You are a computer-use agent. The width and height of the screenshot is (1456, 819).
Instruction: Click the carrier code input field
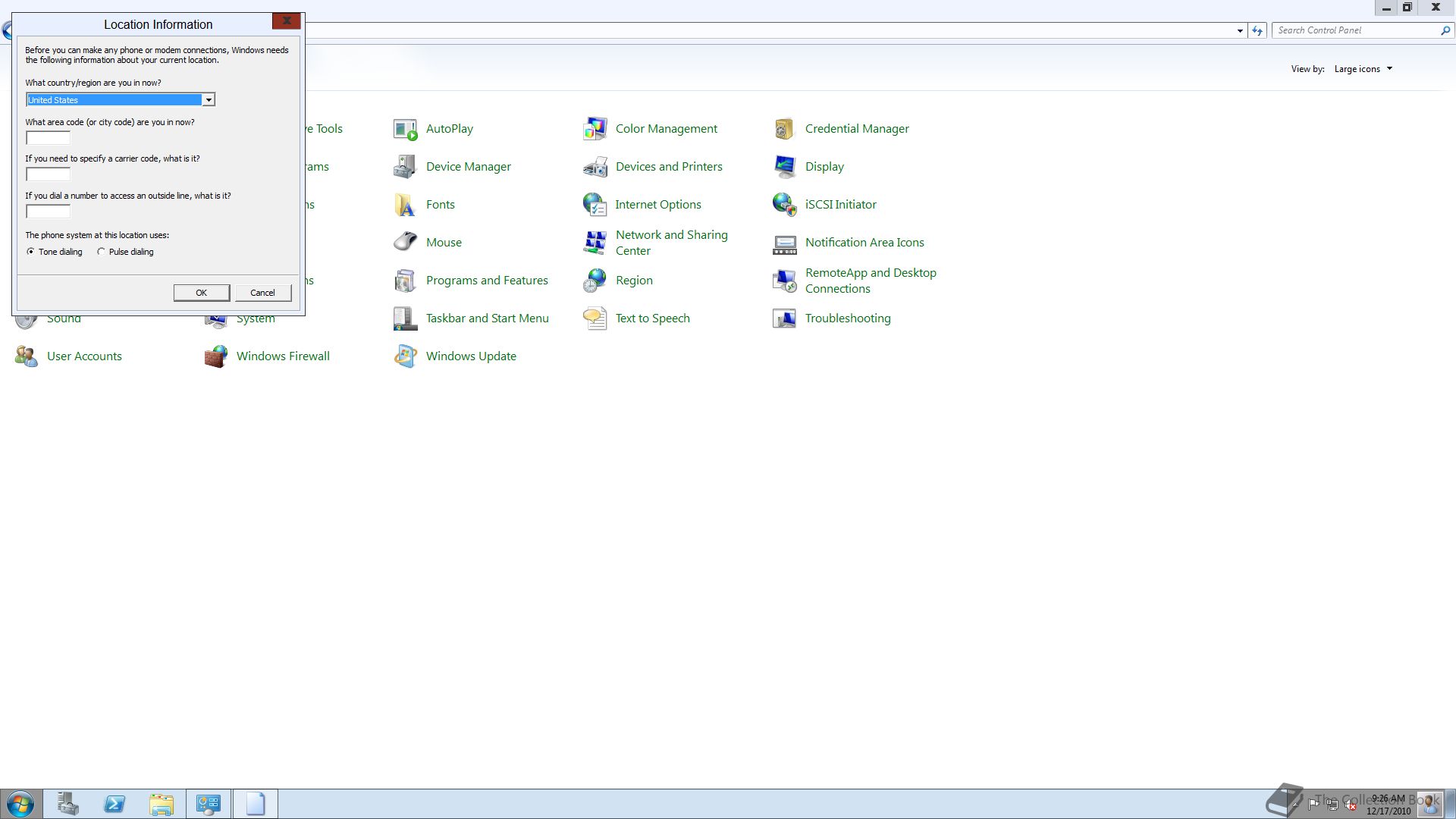48,174
